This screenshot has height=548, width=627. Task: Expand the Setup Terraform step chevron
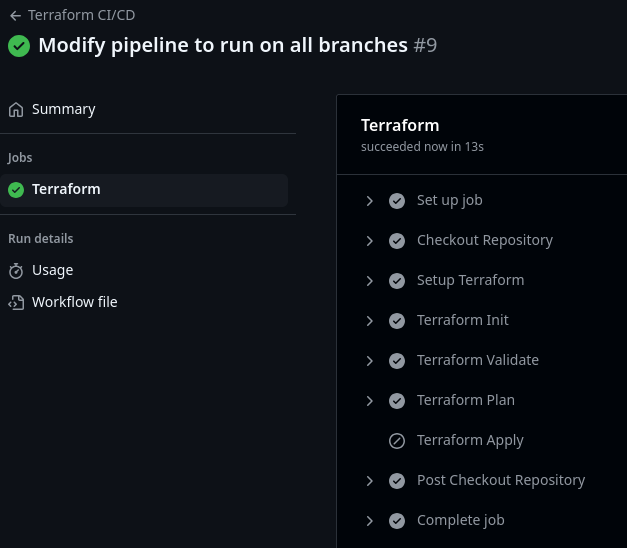(x=369, y=281)
